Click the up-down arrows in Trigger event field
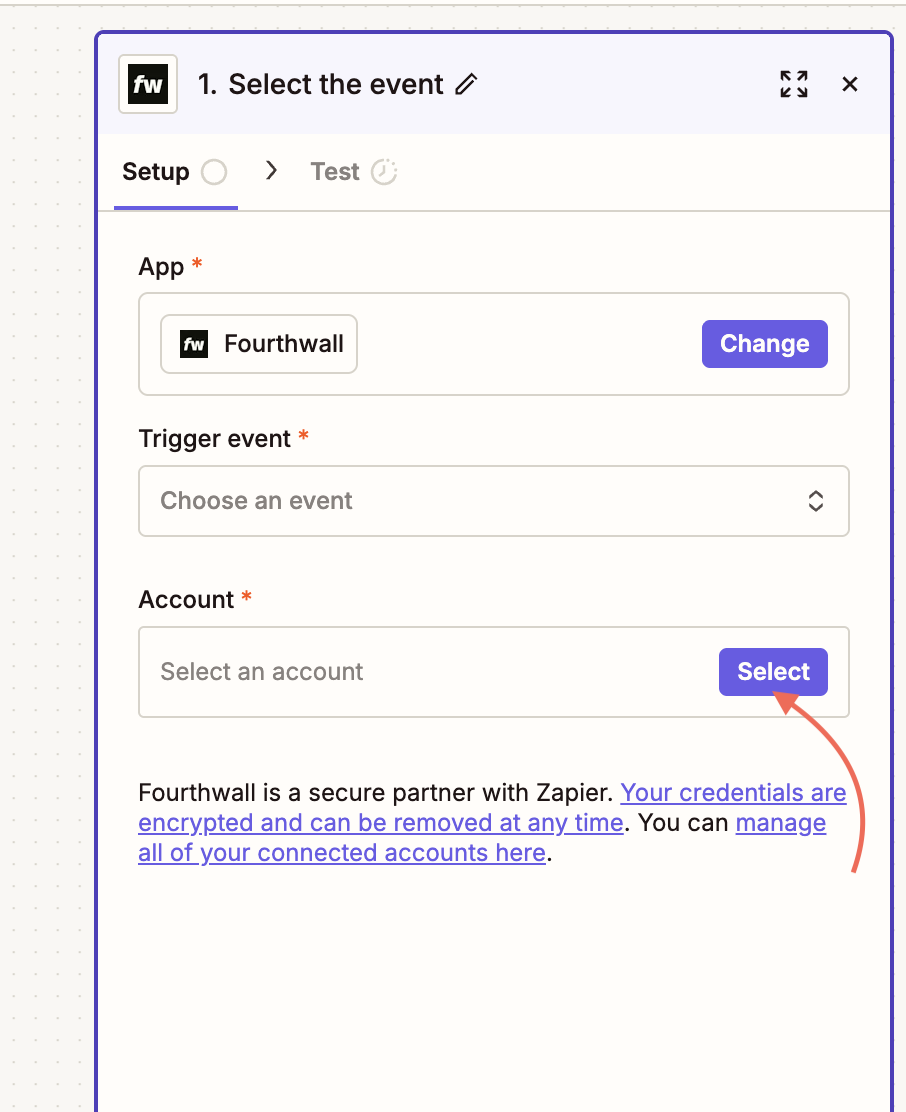Image resolution: width=906 pixels, height=1112 pixels. click(816, 501)
